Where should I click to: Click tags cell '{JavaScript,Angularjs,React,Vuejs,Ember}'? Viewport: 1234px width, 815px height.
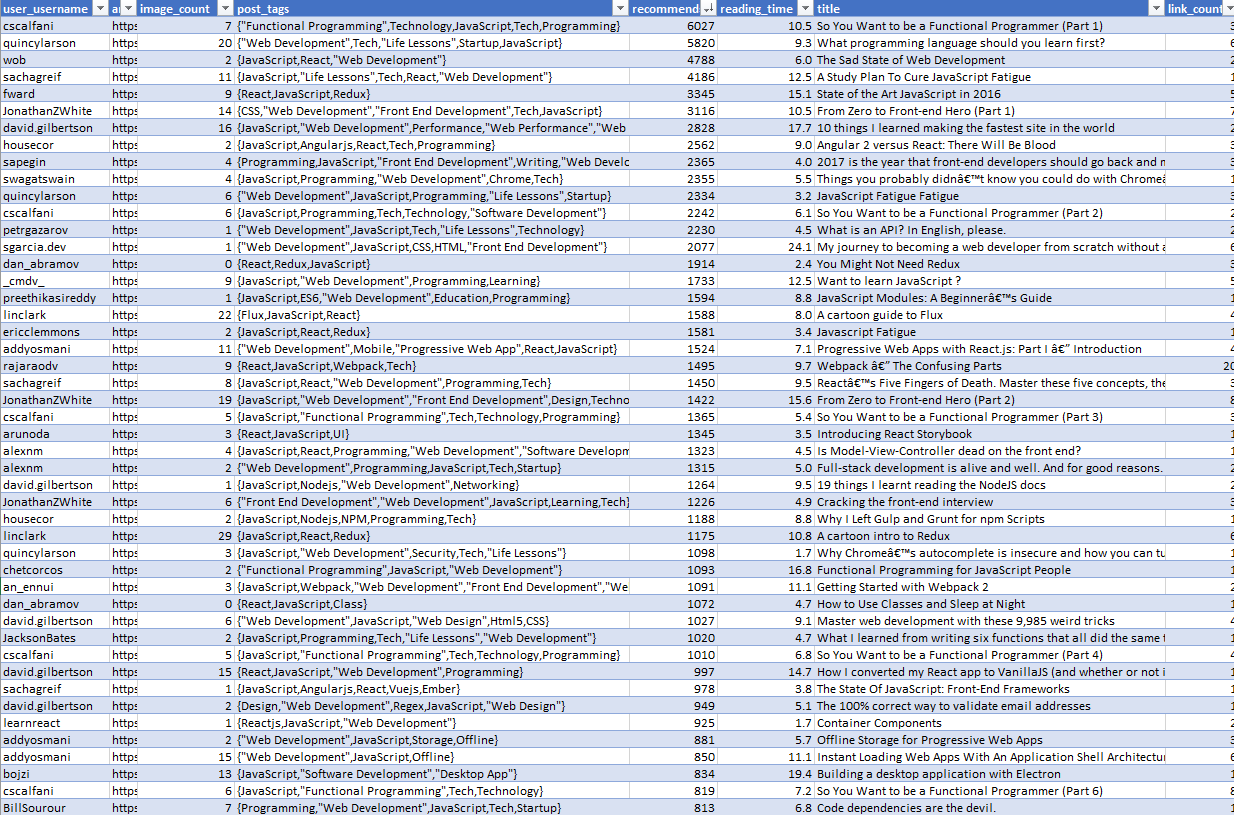point(349,689)
